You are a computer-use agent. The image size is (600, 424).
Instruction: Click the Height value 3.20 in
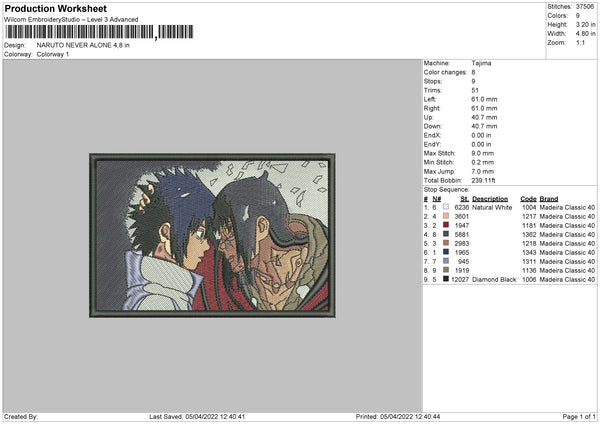tap(585, 24)
